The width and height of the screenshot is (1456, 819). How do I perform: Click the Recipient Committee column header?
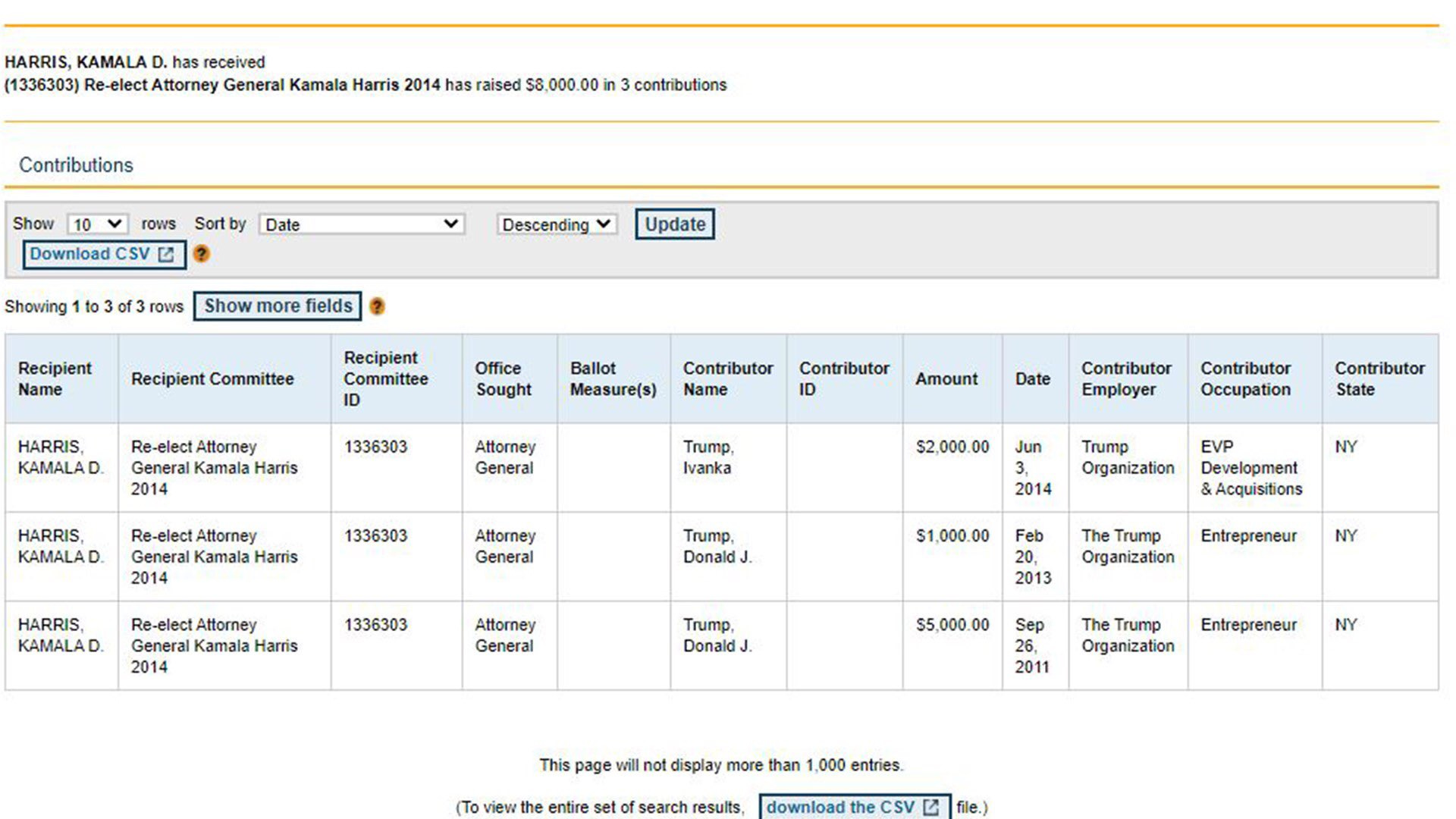pos(212,378)
